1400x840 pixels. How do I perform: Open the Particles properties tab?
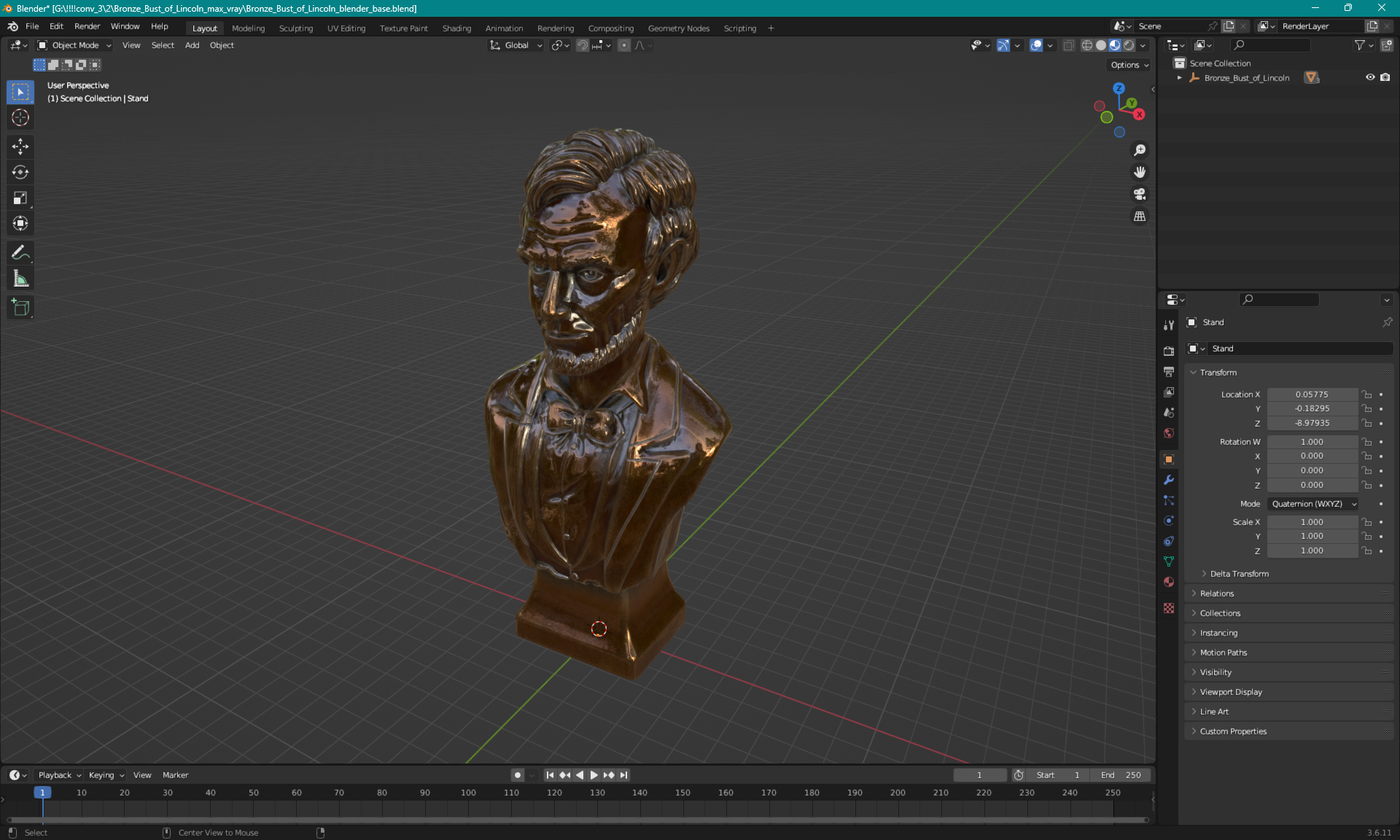(x=1169, y=500)
